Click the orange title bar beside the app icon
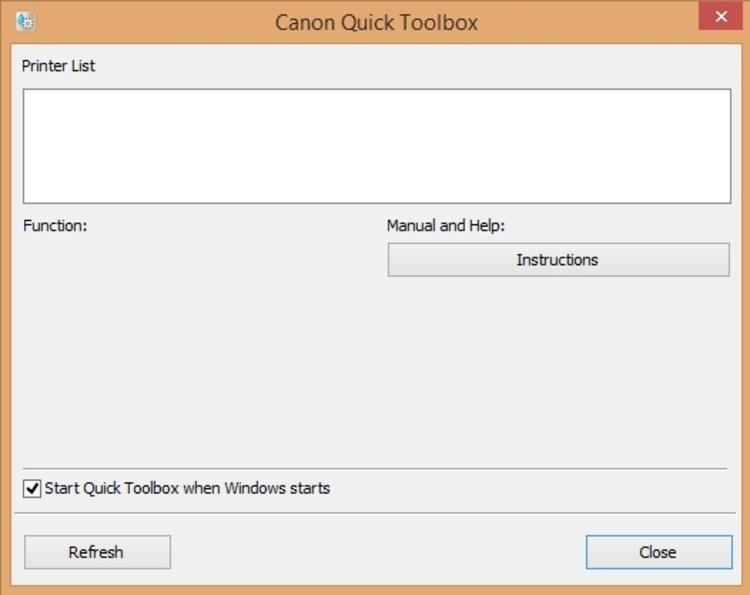 coord(143,22)
